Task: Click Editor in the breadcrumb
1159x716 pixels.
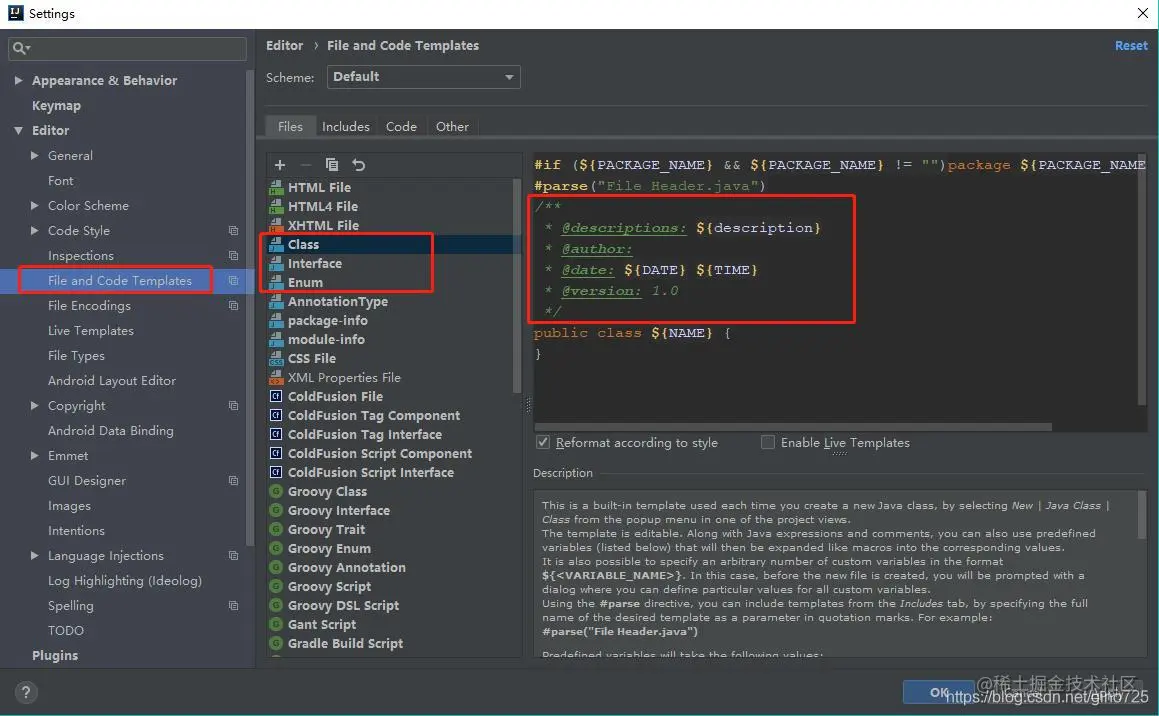Action: [285, 46]
